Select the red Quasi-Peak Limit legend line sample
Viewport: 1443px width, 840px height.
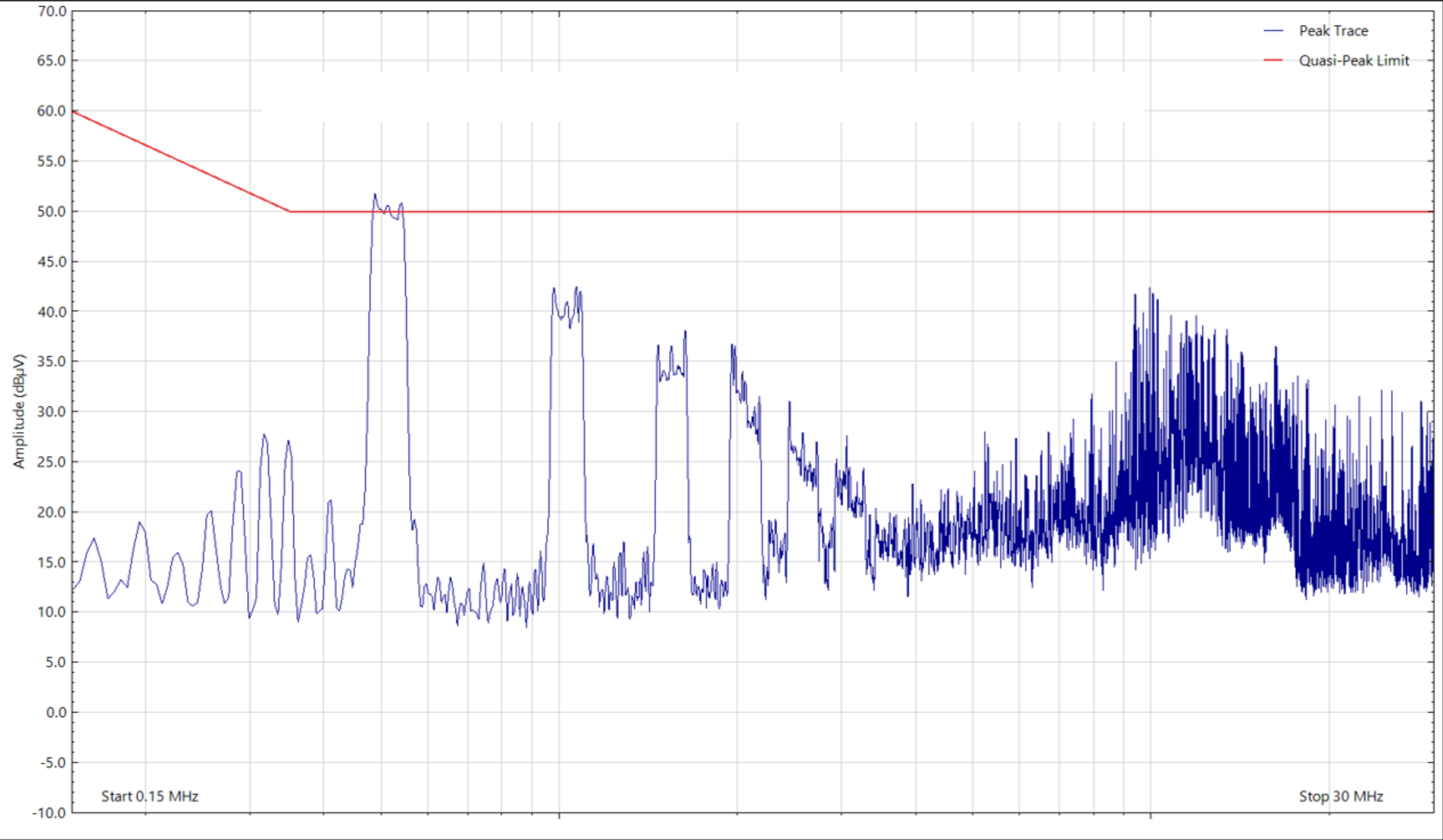pyautogui.click(x=1273, y=61)
